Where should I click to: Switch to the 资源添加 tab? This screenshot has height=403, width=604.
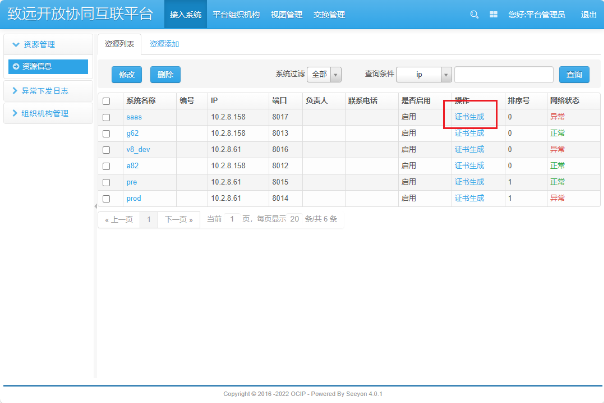click(x=164, y=44)
